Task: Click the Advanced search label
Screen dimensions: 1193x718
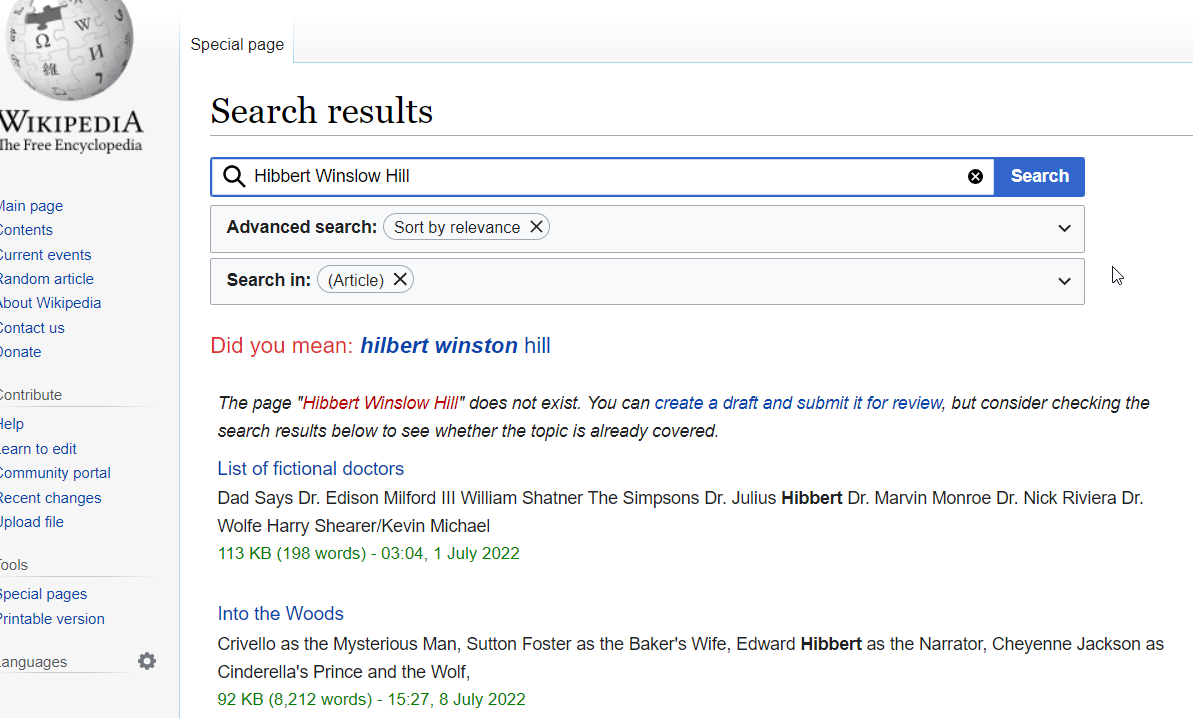Action: click(301, 227)
